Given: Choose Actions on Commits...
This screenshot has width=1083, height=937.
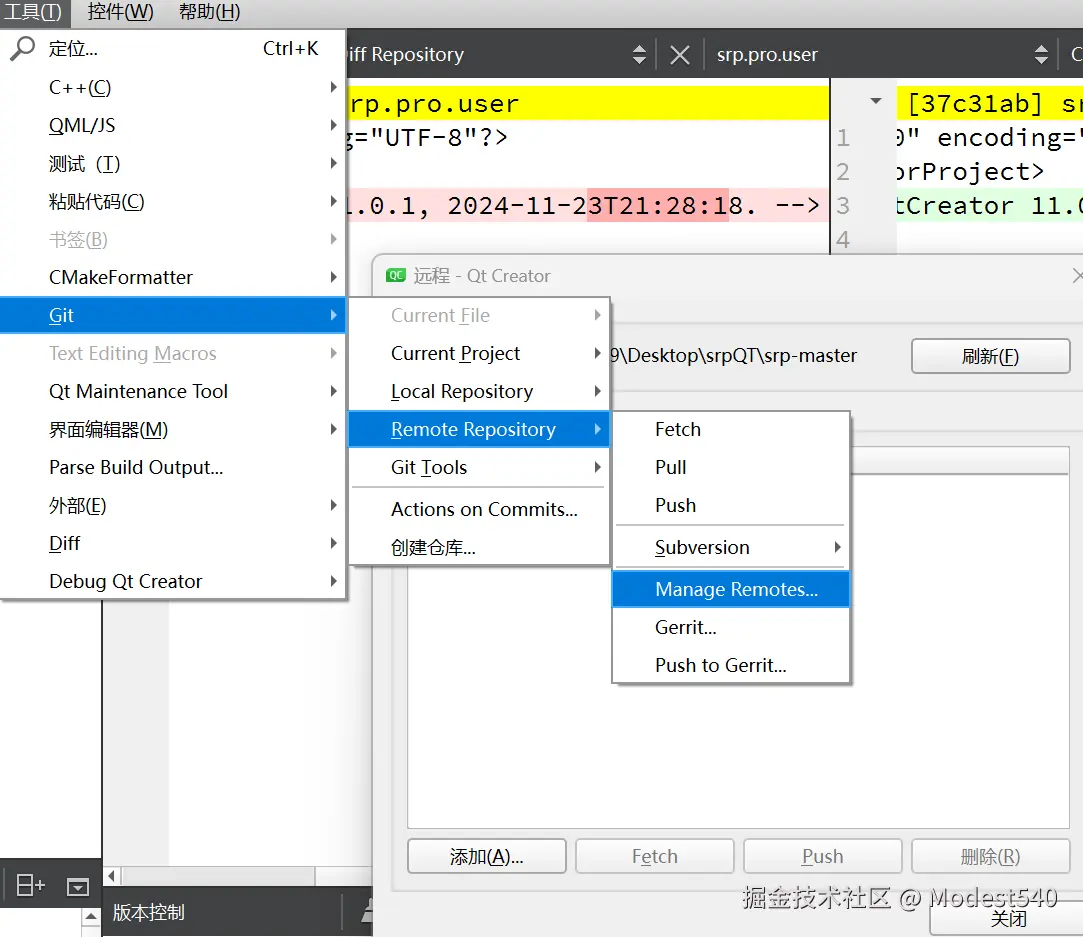Looking at the screenshot, I should 479,510.
